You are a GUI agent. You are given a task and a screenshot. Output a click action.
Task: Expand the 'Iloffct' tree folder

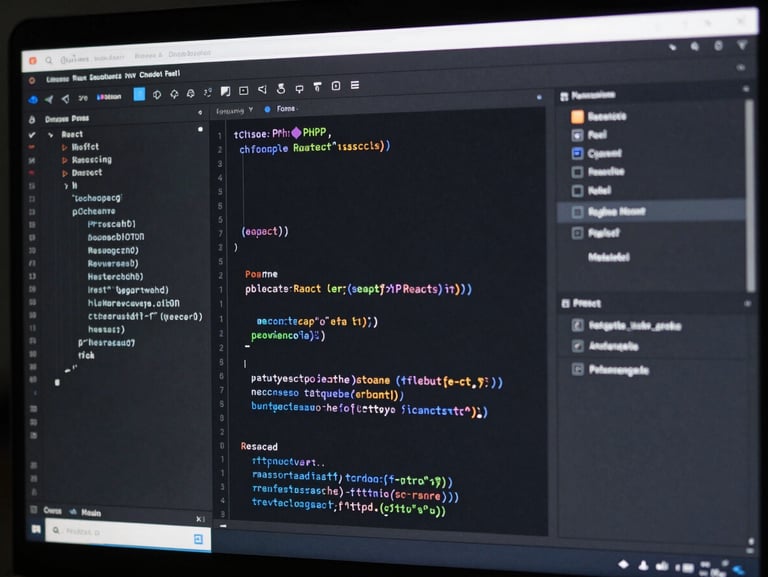click(x=64, y=147)
